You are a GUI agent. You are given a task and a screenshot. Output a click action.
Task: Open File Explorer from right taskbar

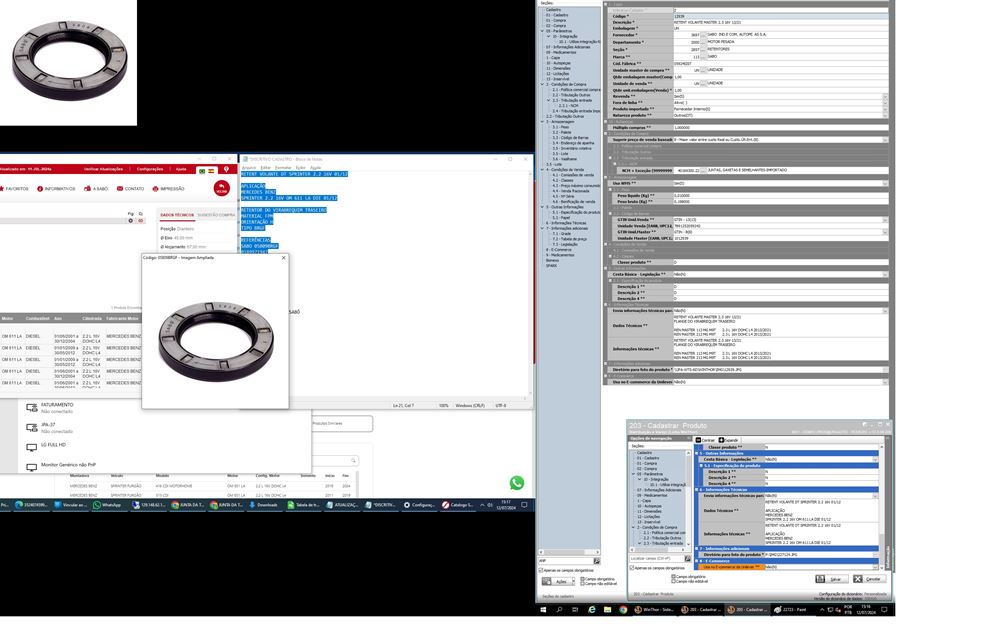click(x=607, y=610)
